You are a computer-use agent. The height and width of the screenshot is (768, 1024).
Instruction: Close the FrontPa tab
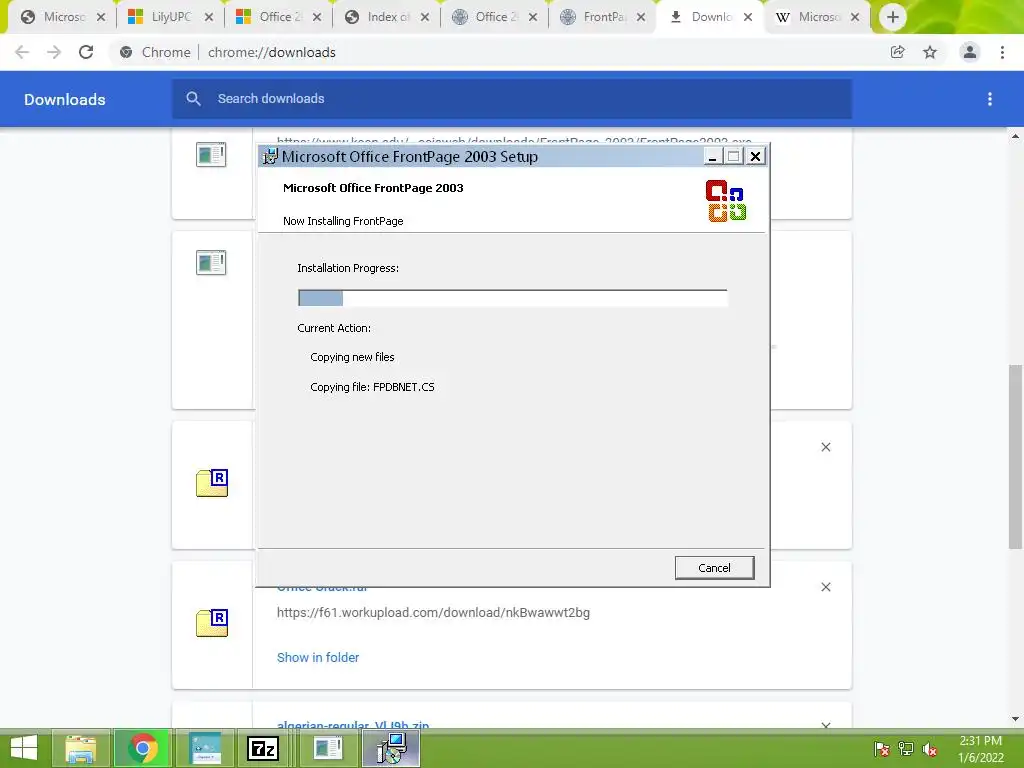[x=641, y=17]
